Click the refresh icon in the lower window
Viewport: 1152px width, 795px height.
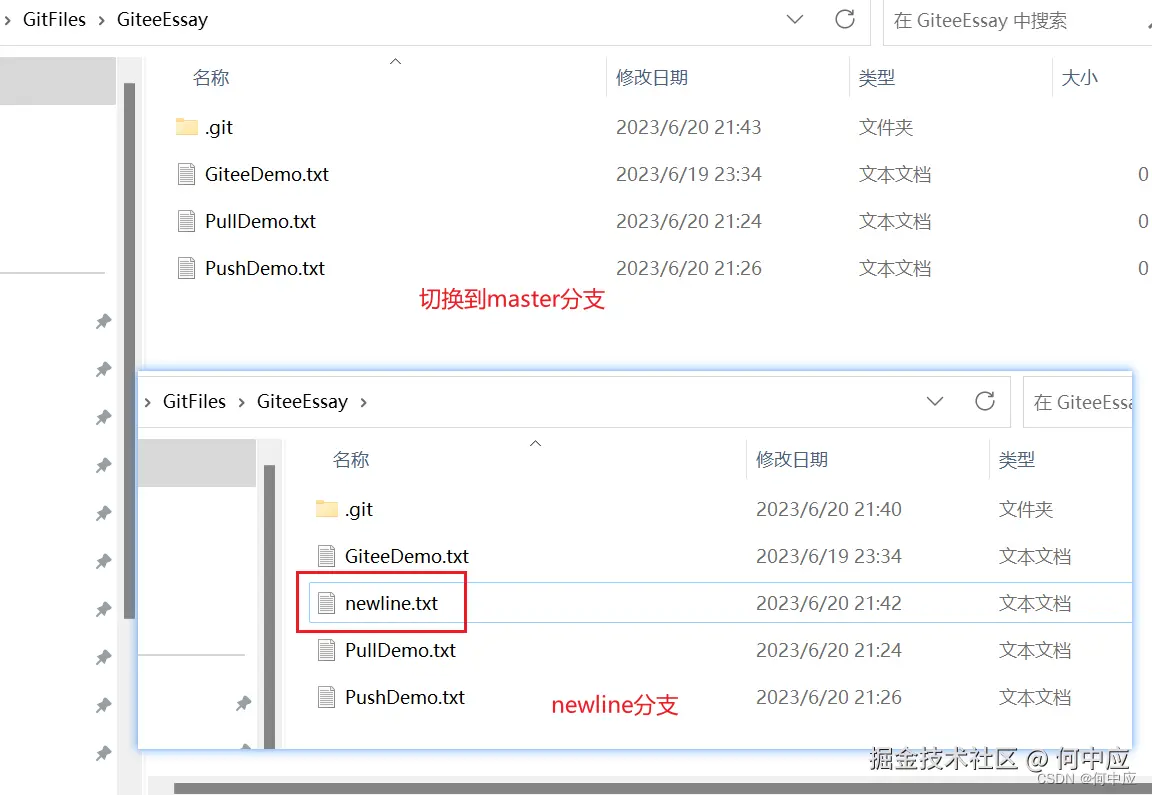[985, 401]
